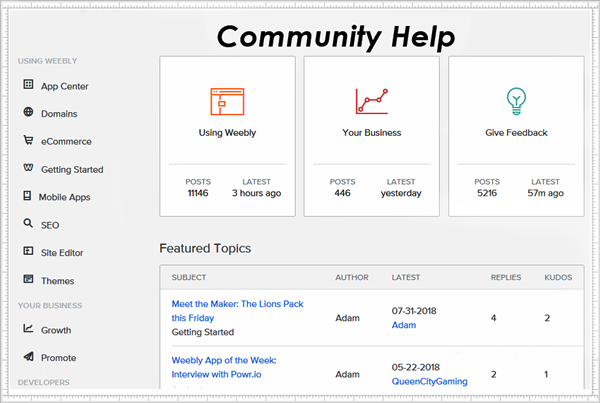Click the USING WEEBLY sidebar heading

click(x=47, y=61)
